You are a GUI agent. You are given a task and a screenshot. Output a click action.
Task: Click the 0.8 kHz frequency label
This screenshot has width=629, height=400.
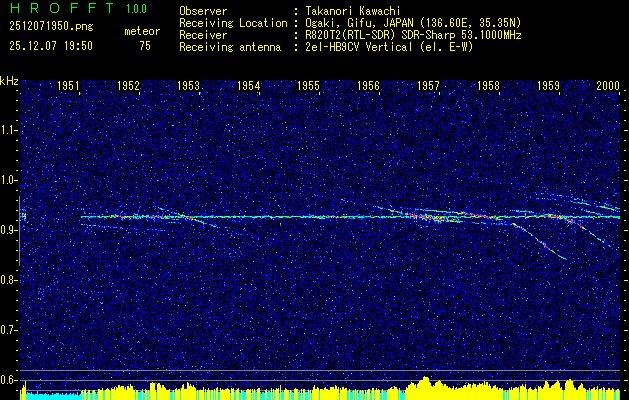9,280
